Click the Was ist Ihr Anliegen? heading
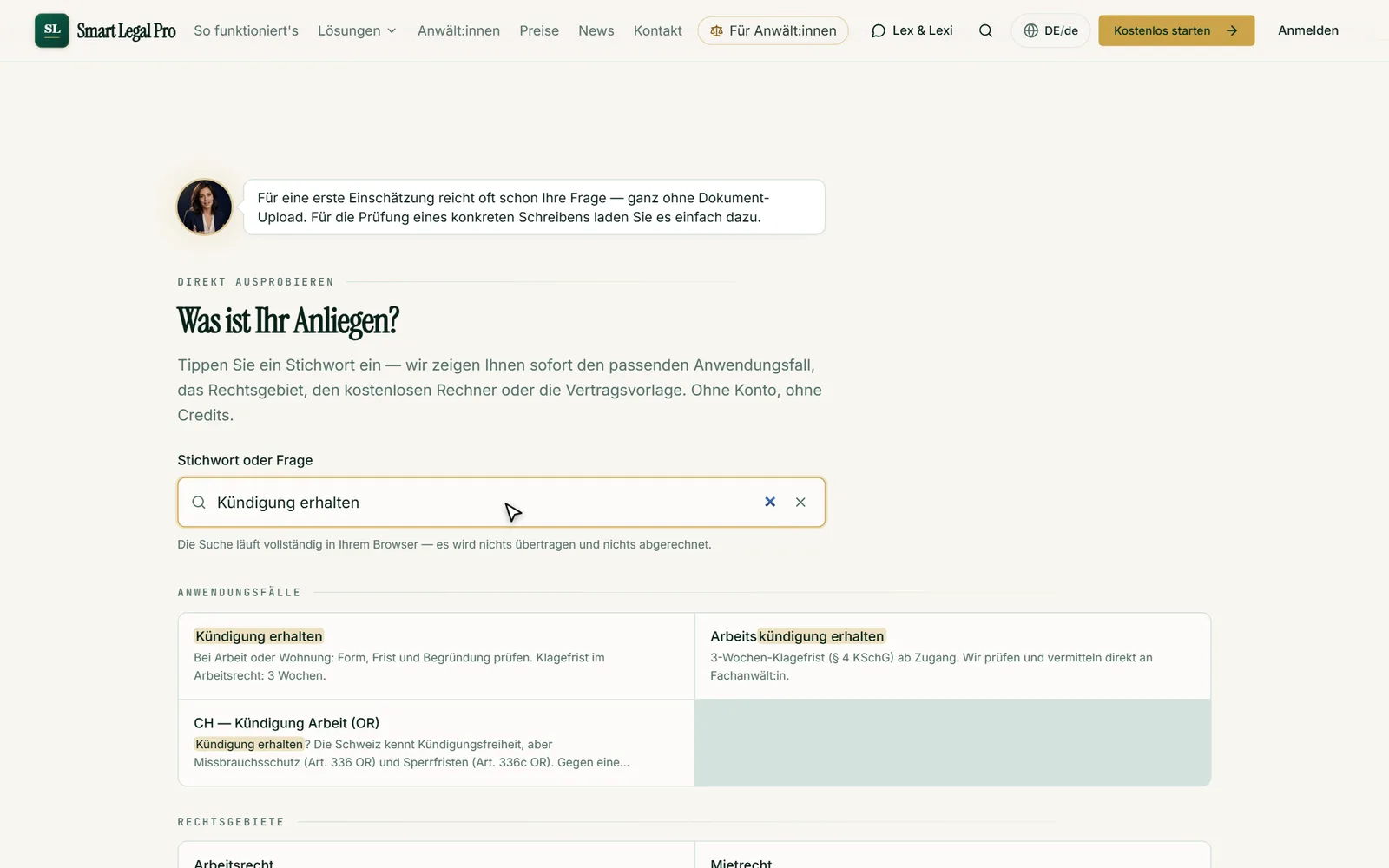 pos(288,321)
